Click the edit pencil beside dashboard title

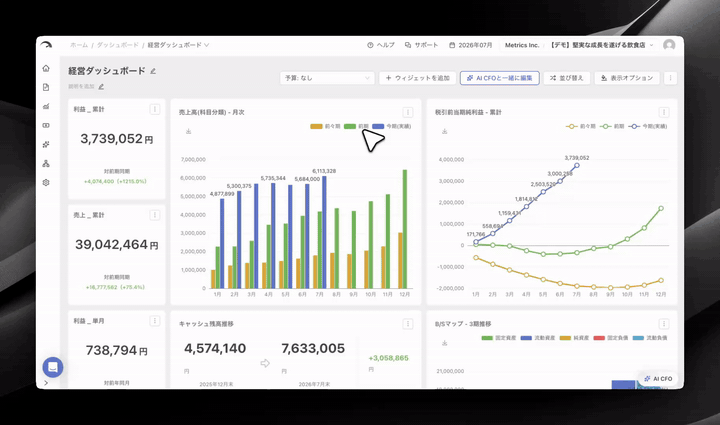point(153,71)
